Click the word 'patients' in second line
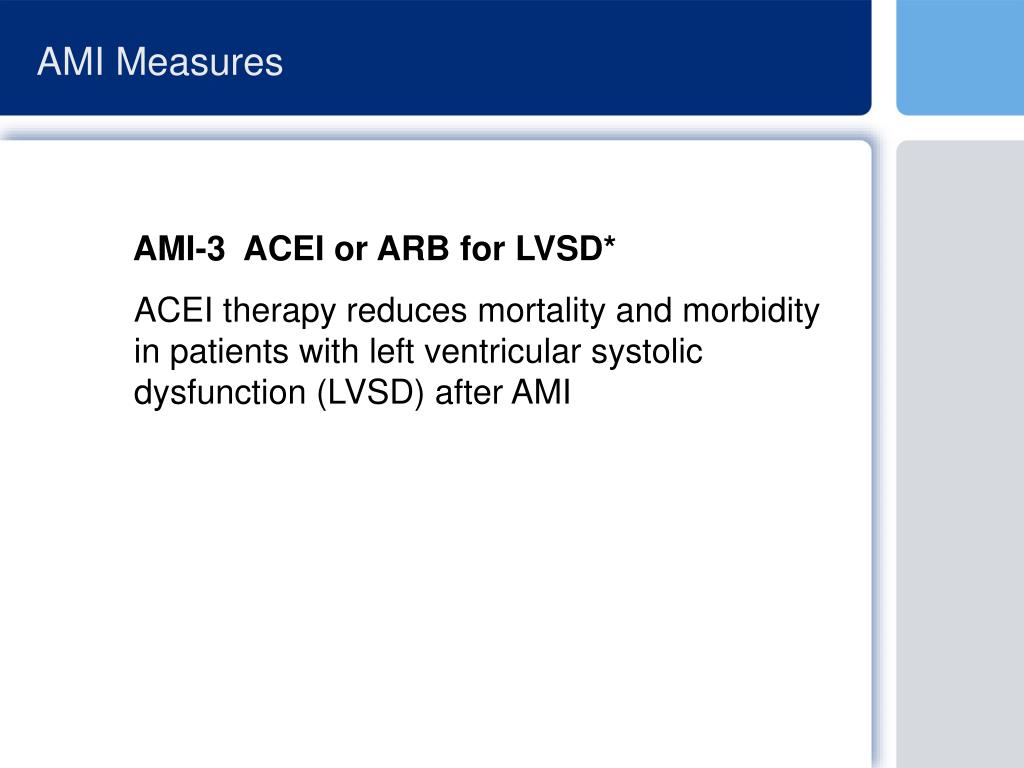Viewport: 1024px width, 768px height. pos(229,353)
